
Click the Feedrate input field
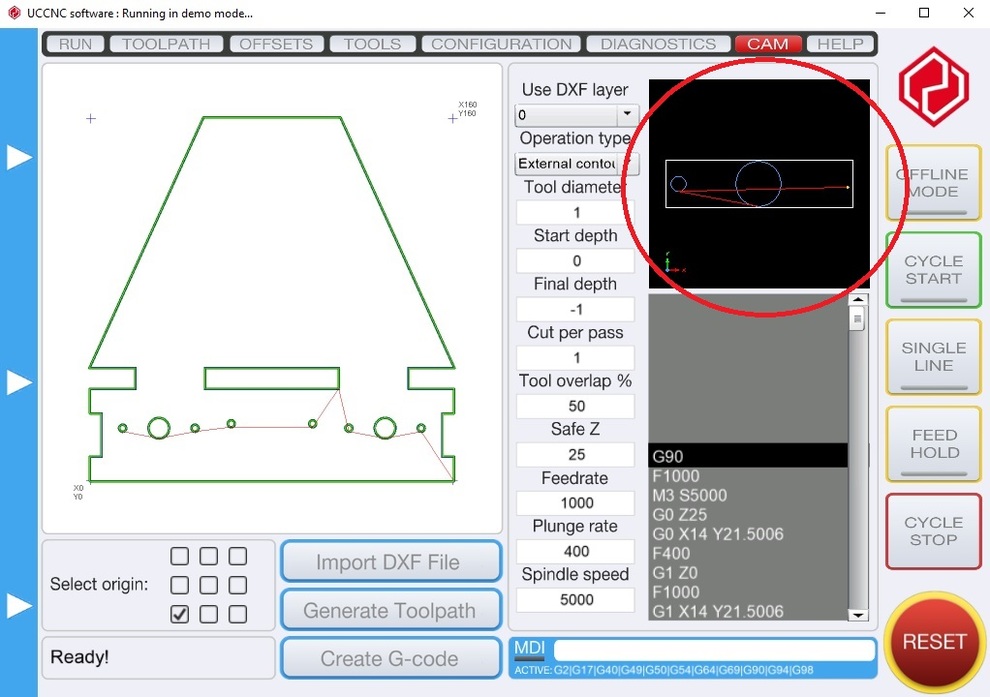(576, 503)
